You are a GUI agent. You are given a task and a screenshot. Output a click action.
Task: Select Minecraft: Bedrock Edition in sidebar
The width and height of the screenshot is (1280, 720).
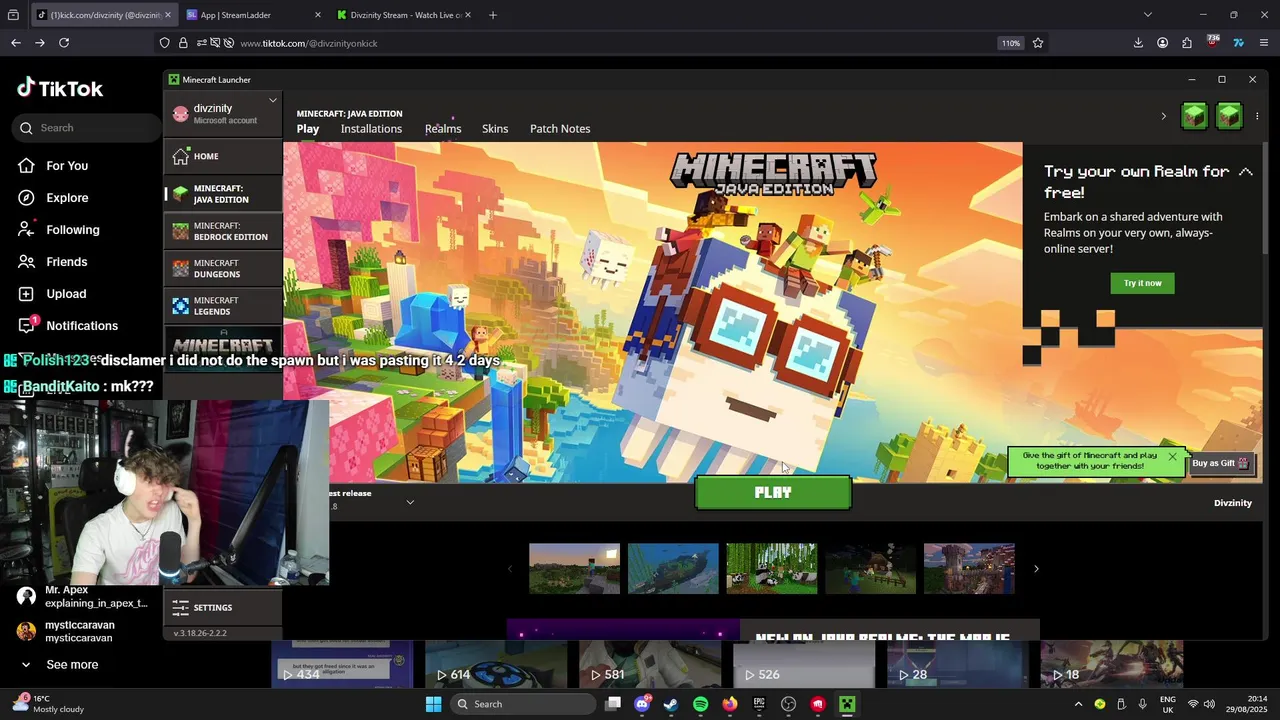[x=223, y=231]
